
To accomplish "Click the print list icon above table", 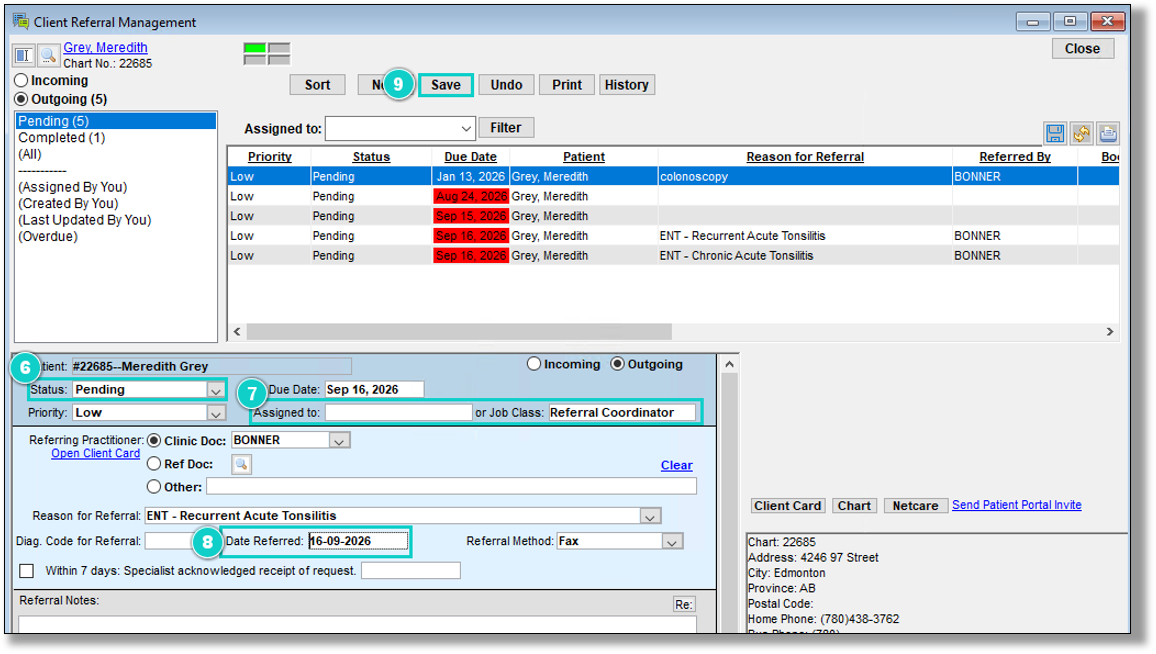I will click(x=1108, y=133).
